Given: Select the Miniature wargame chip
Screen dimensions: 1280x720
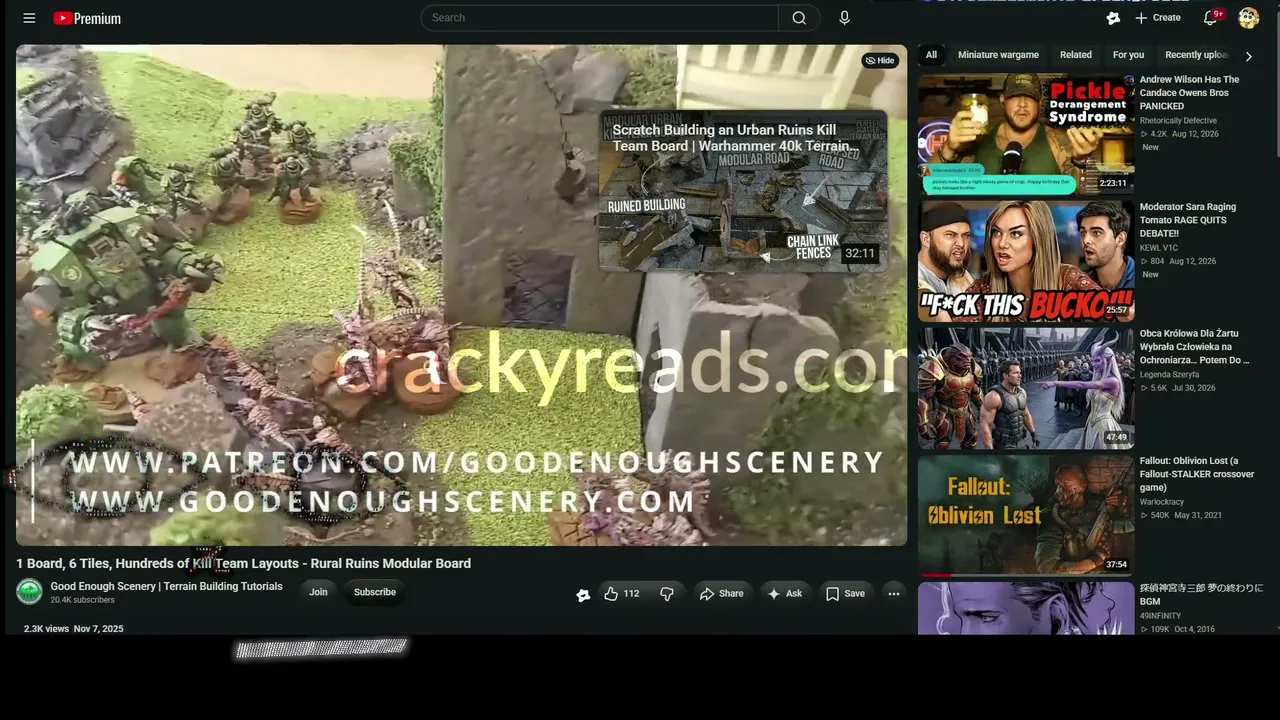Looking at the screenshot, I should [998, 55].
